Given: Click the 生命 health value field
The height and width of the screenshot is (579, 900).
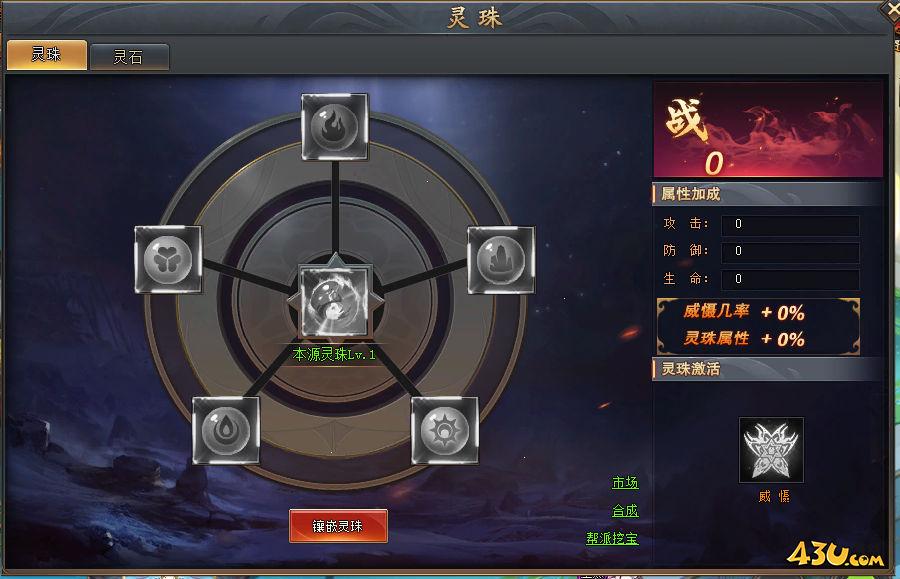Looking at the screenshot, I should tap(790, 279).
